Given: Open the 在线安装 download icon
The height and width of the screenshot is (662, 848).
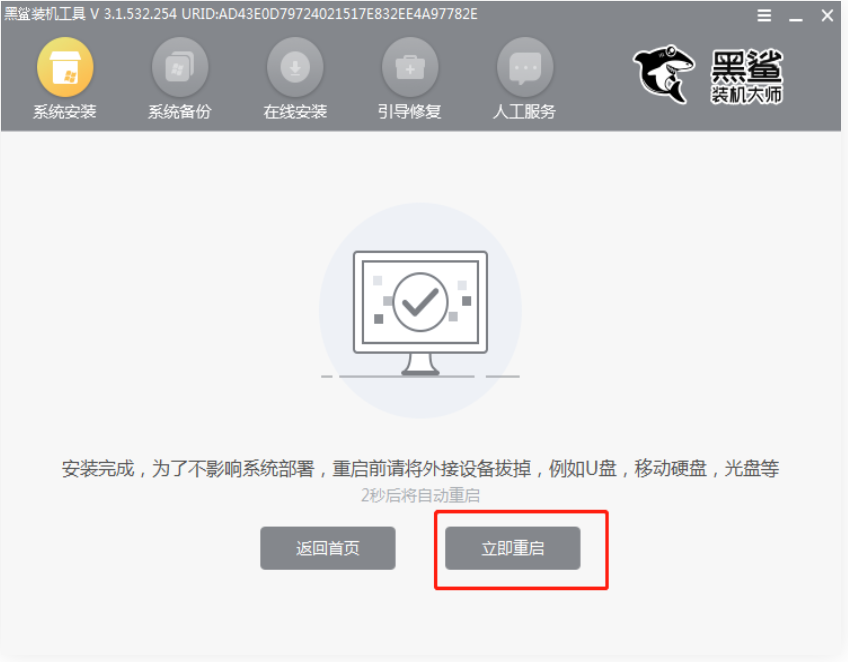Looking at the screenshot, I should coord(295,67).
